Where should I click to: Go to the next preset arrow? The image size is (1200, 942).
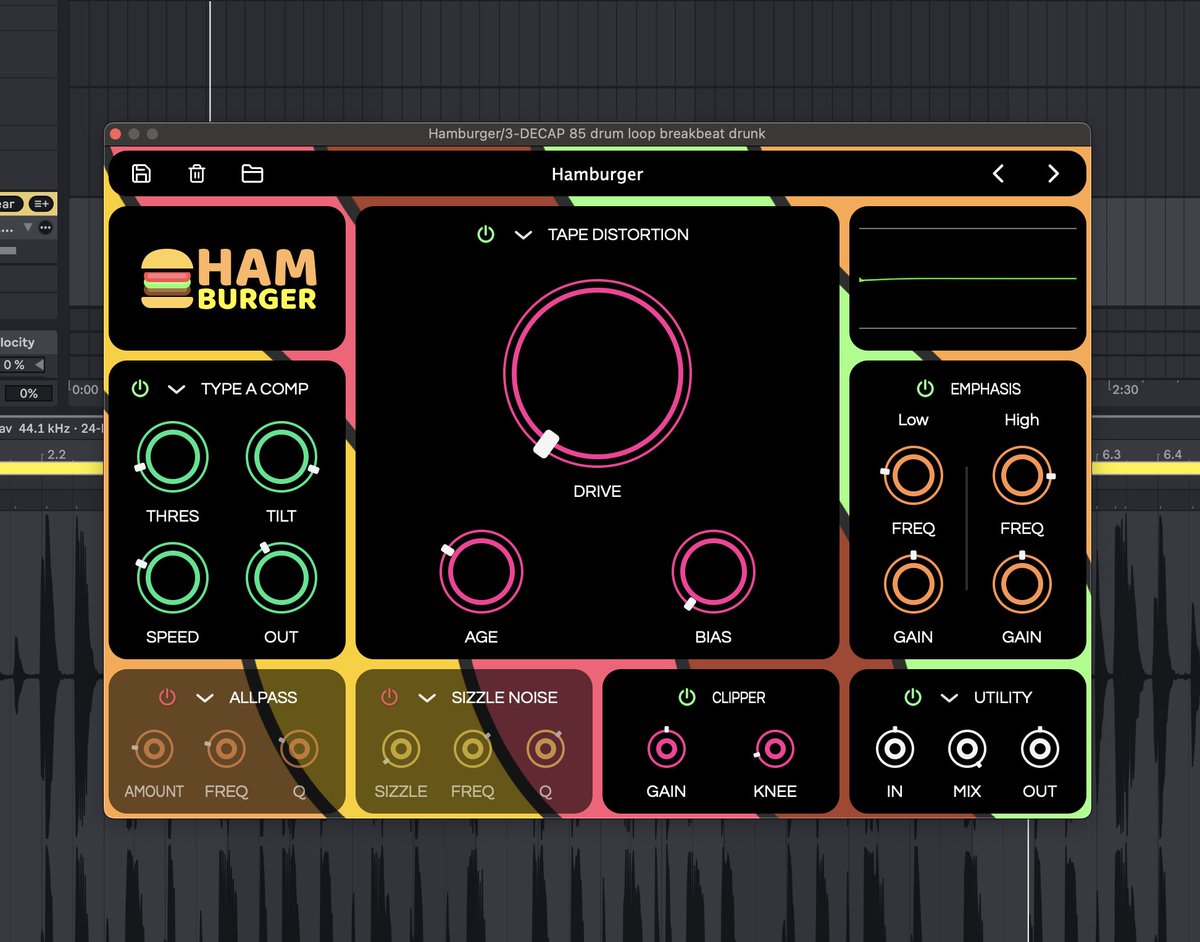coord(1053,174)
